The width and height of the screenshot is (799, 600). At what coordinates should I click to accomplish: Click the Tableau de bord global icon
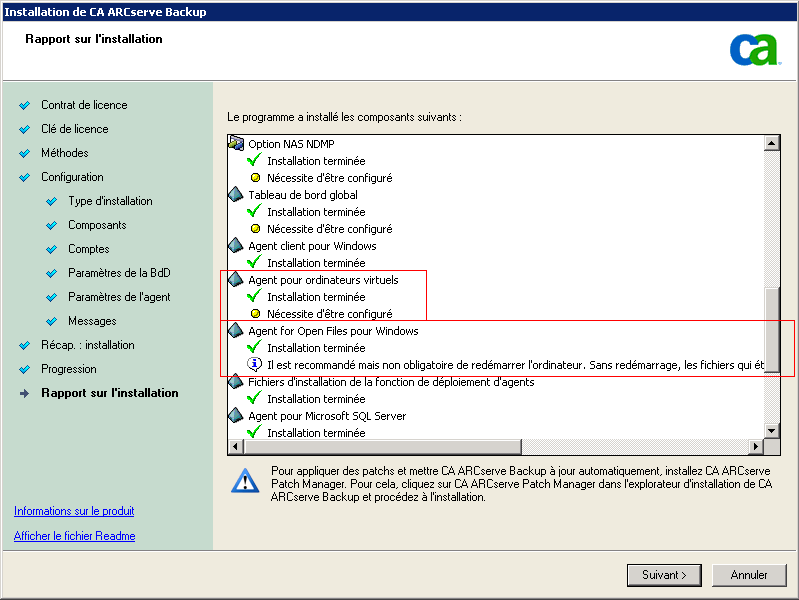(236, 194)
